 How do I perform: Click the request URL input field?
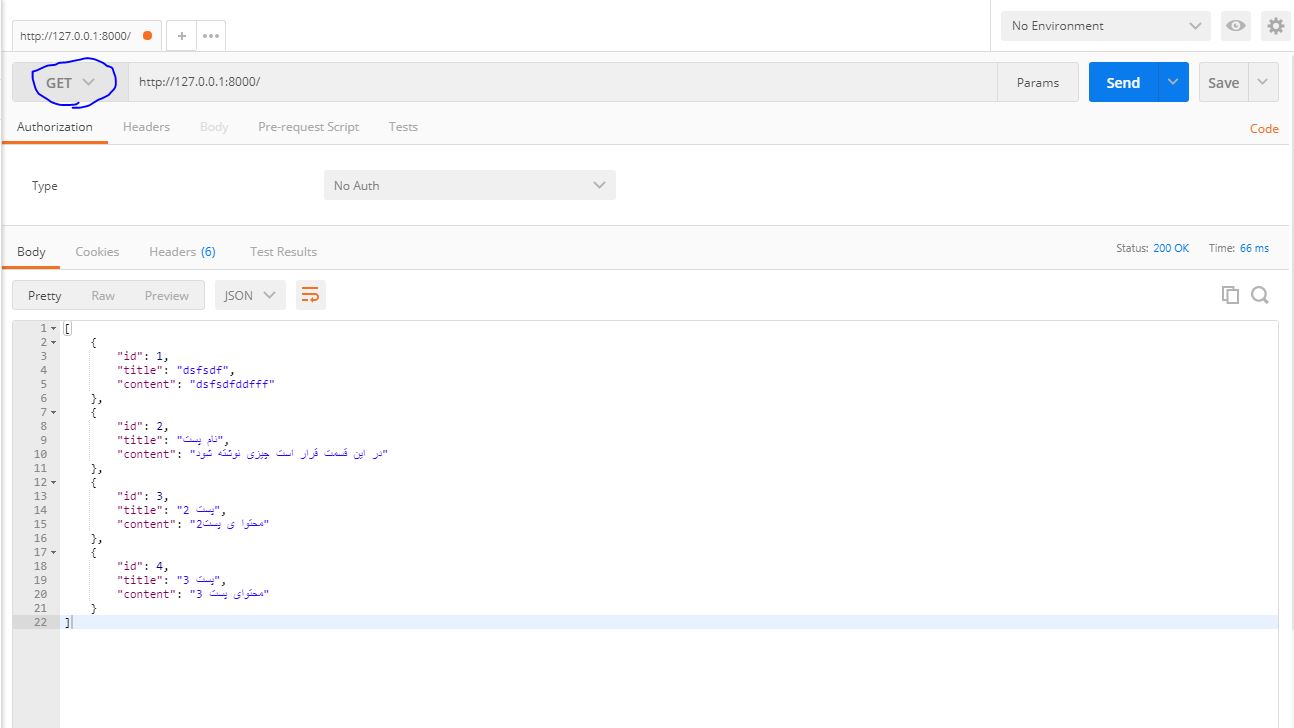click(560, 83)
